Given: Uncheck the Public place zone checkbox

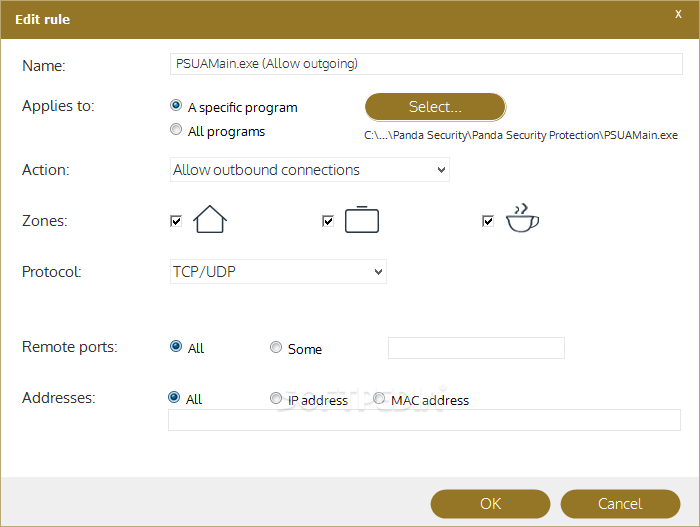Looking at the screenshot, I should click(488, 221).
